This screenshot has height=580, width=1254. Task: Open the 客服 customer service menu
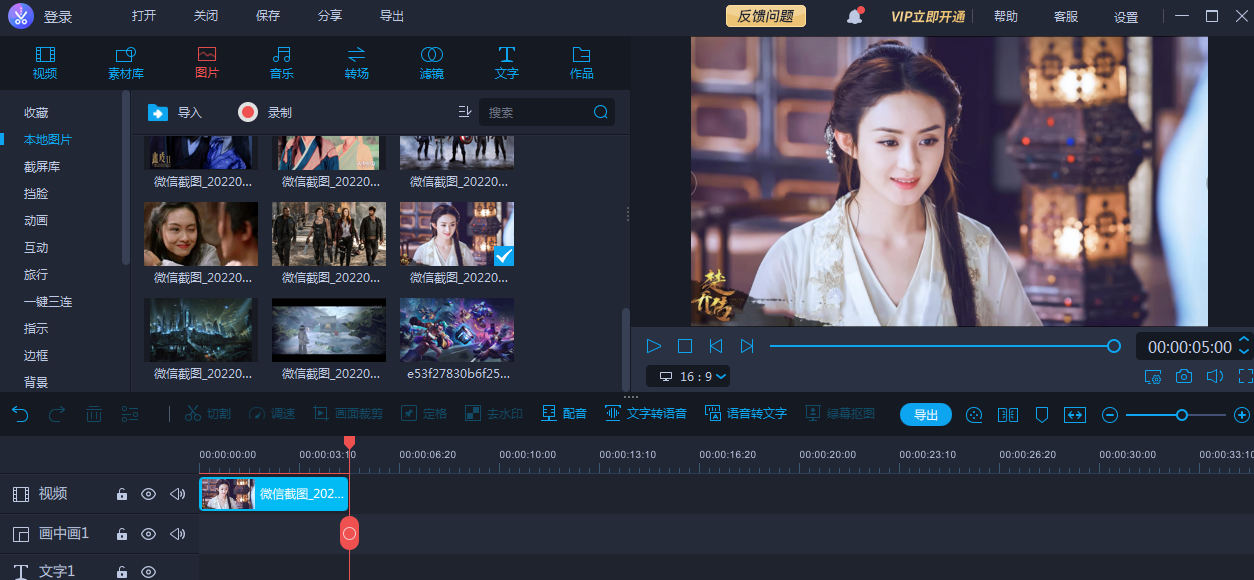coord(1066,17)
